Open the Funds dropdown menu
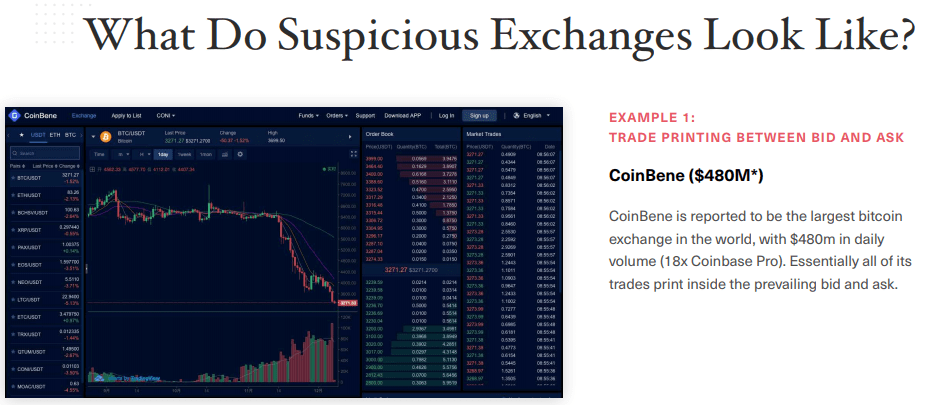Screen dimensions: 945x405 click(308, 116)
